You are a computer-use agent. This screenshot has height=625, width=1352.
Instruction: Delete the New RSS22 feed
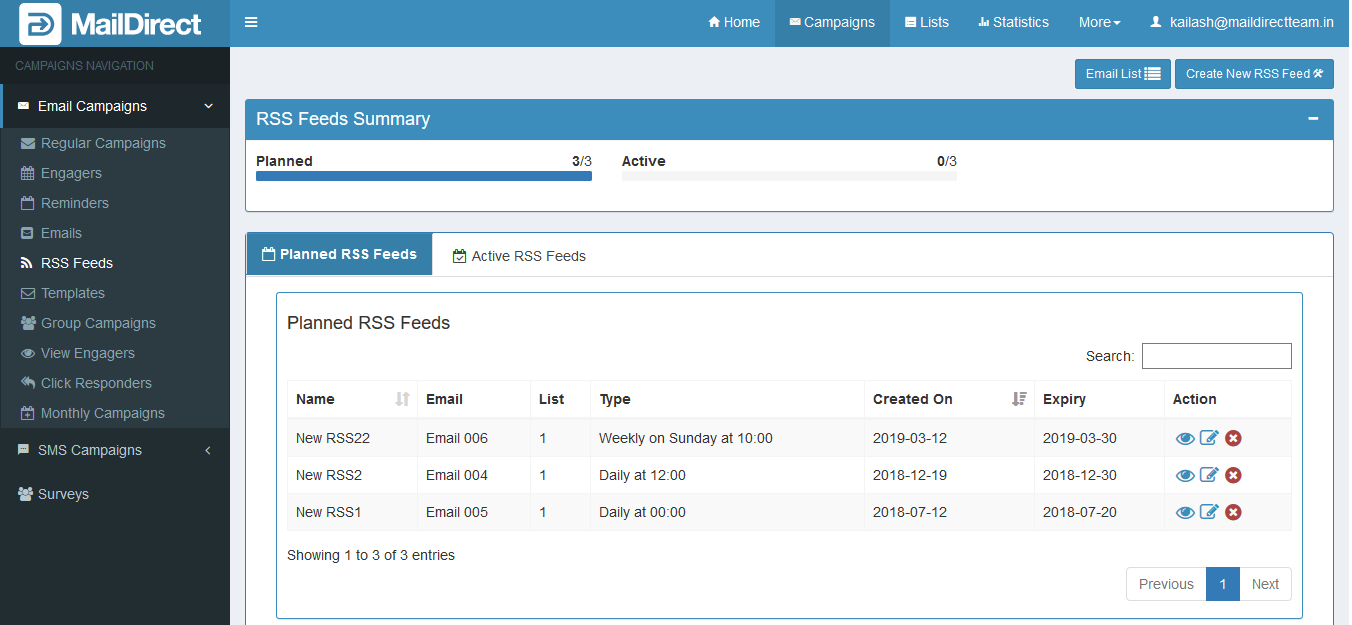tap(1233, 438)
